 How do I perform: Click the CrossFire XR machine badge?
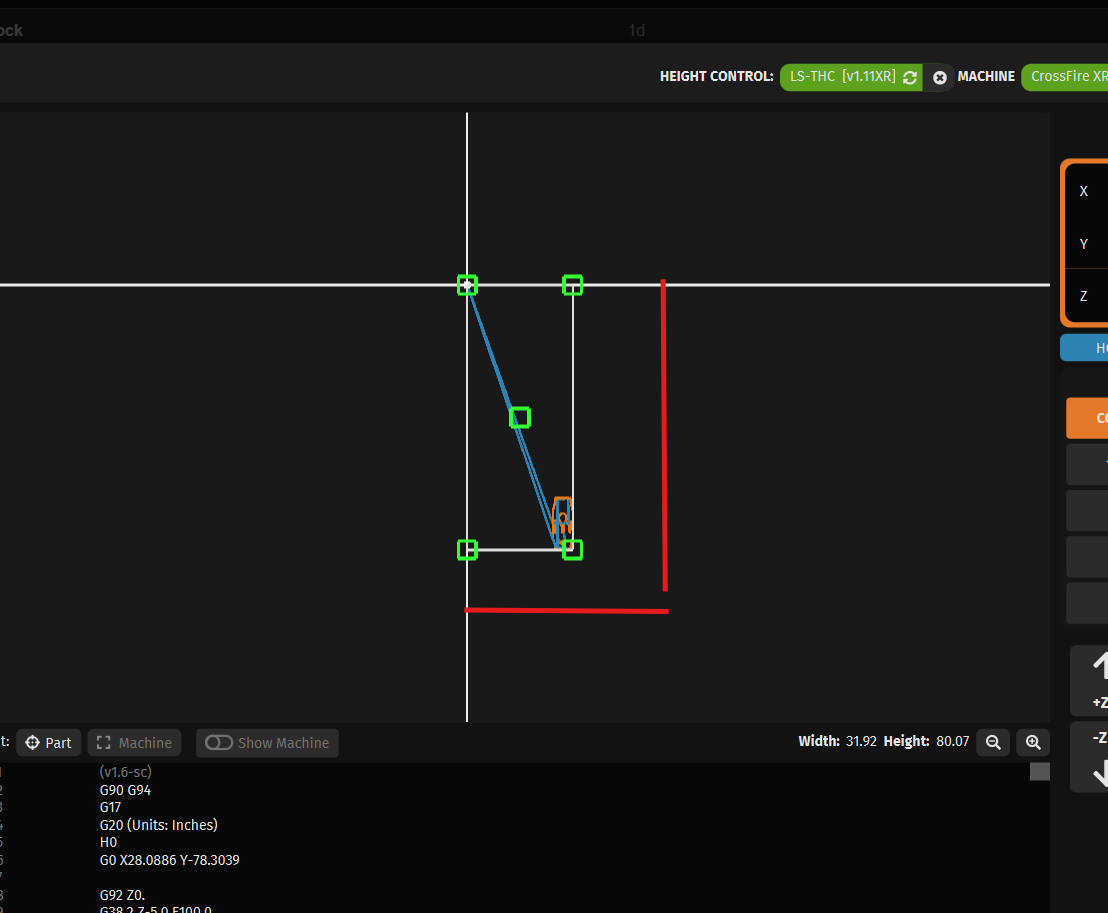coord(1068,76)
